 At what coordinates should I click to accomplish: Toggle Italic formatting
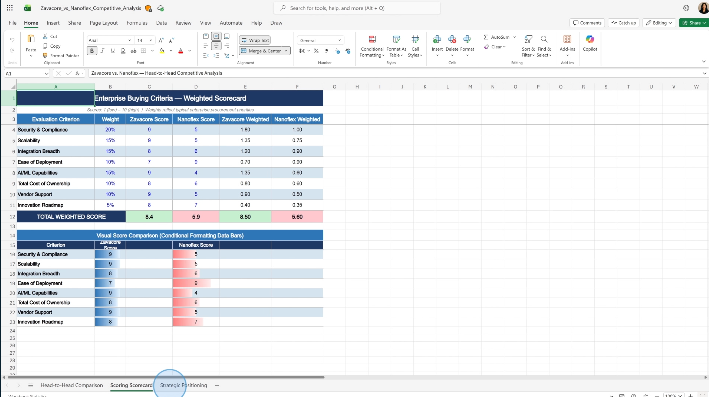(x=102, y=51)
